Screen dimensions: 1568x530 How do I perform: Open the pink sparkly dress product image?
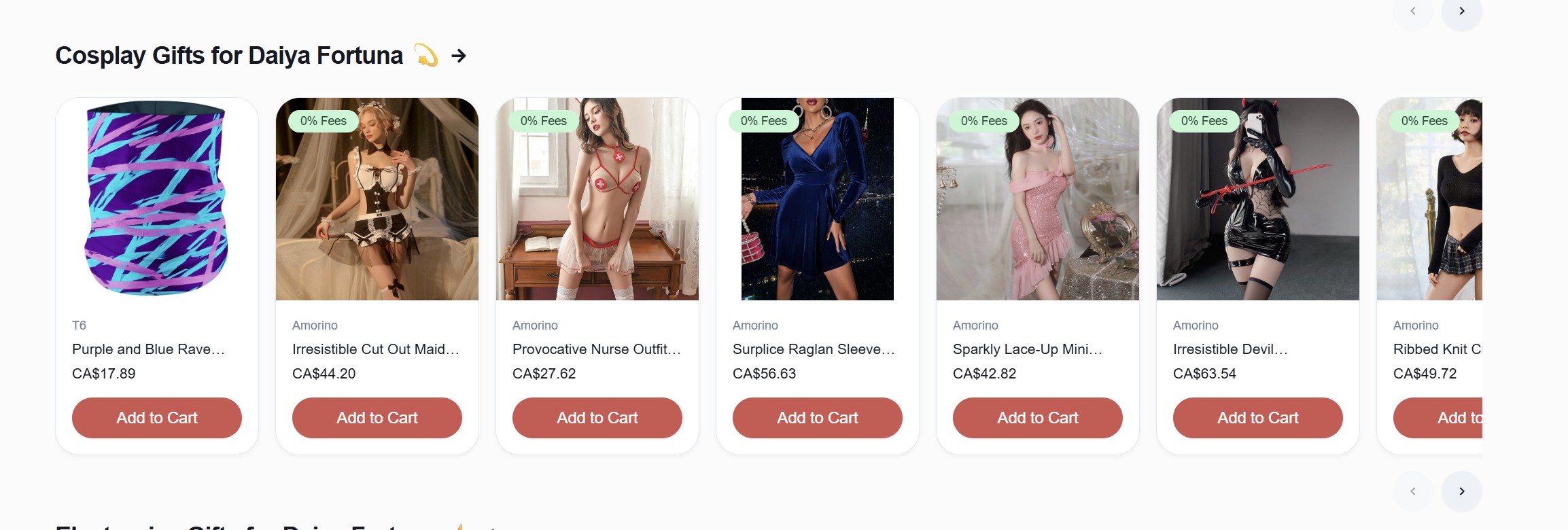click(1038, 199)
